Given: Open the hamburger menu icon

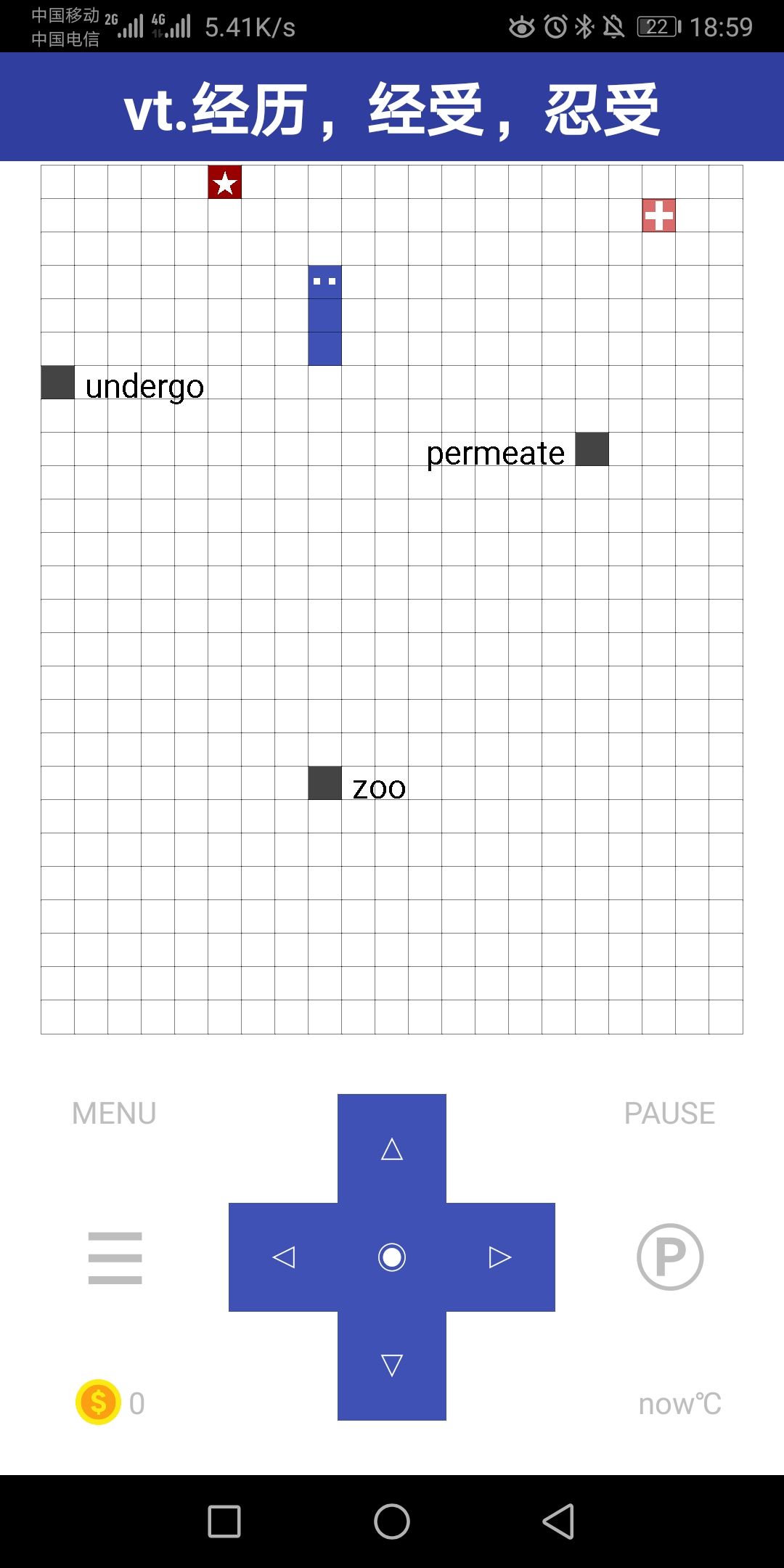Looking at the screenshot, I should (115, 1257).
